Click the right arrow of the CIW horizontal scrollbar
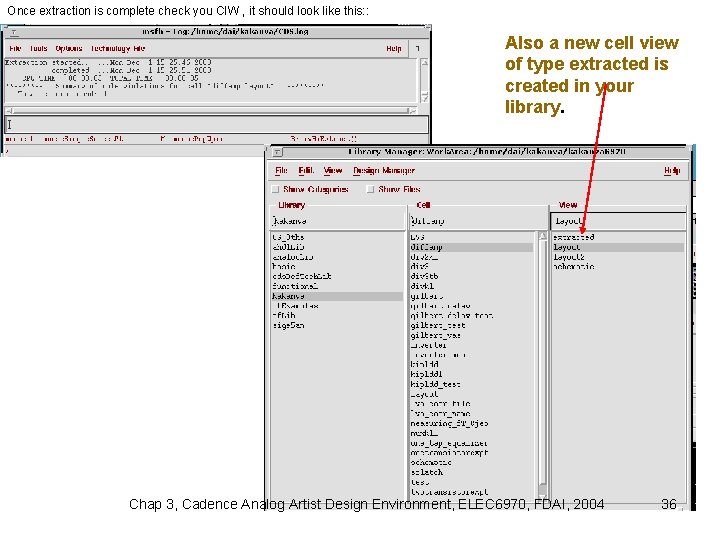The height and width of the screenshot is (540, 720). pyautogui.click(x=413, y=110)
